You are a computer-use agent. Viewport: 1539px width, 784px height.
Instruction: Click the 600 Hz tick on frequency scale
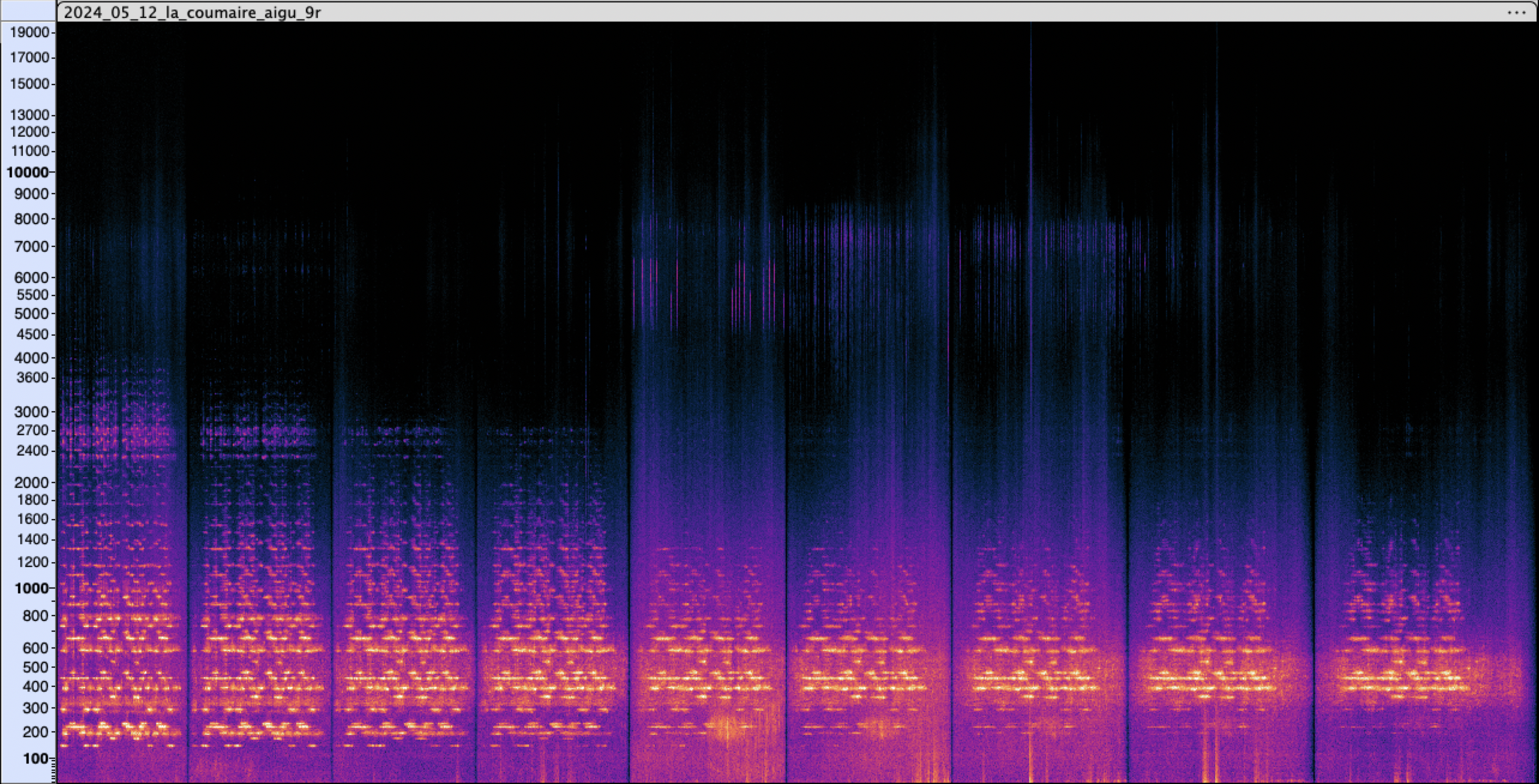tap(36, 649)
